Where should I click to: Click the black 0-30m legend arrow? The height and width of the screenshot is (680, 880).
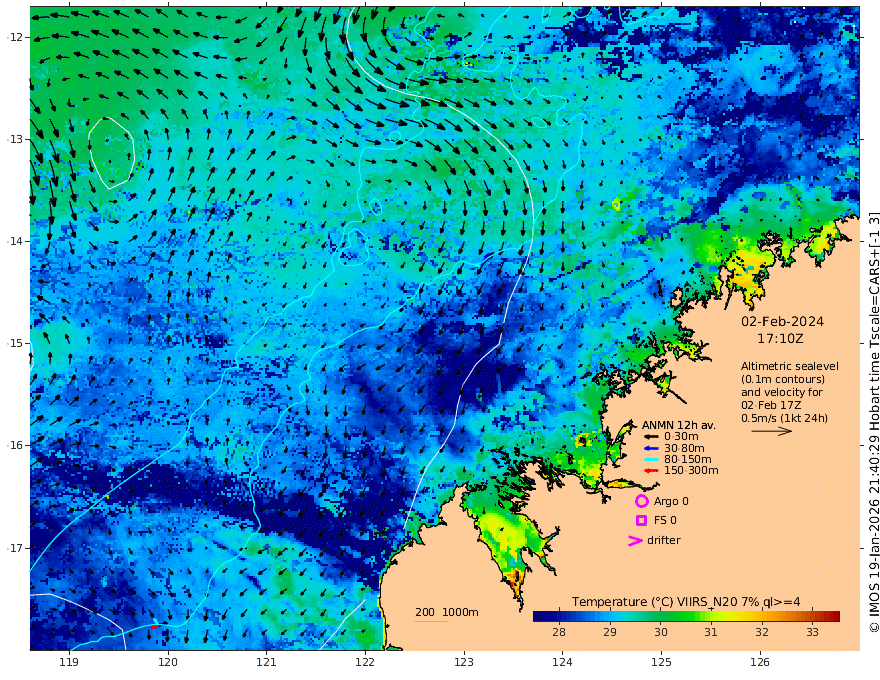tap(650, 437)
